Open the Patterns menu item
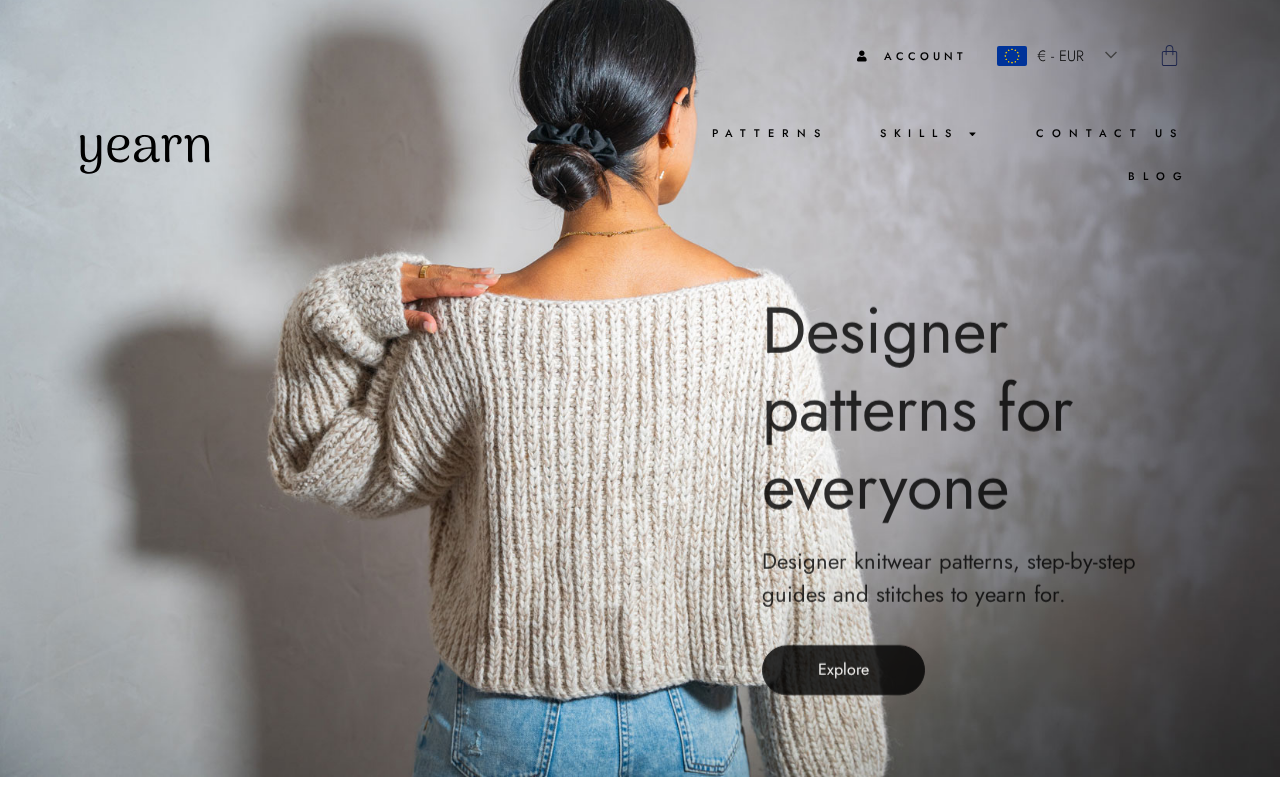The height and width of the screenshot is (800, 1280). (768, 133)
